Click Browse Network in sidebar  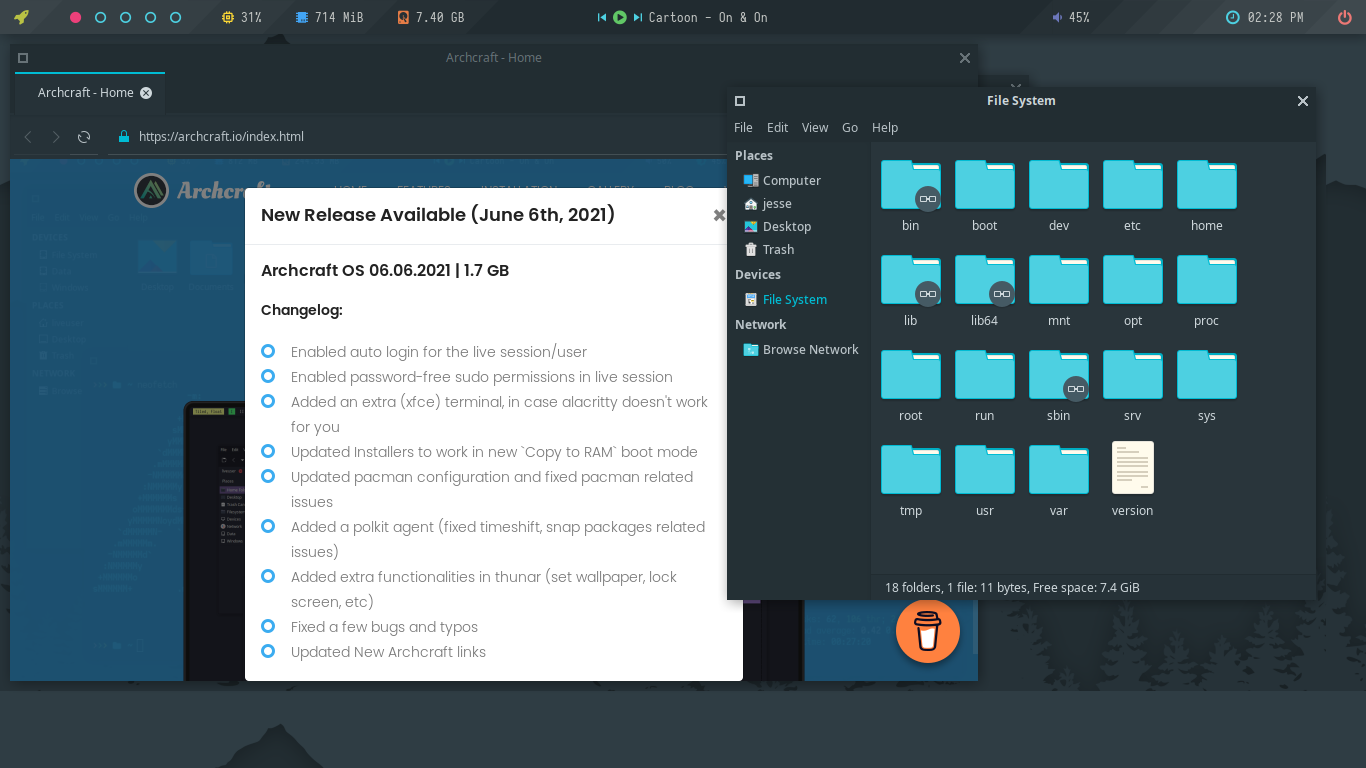click(x=799, y=349)
